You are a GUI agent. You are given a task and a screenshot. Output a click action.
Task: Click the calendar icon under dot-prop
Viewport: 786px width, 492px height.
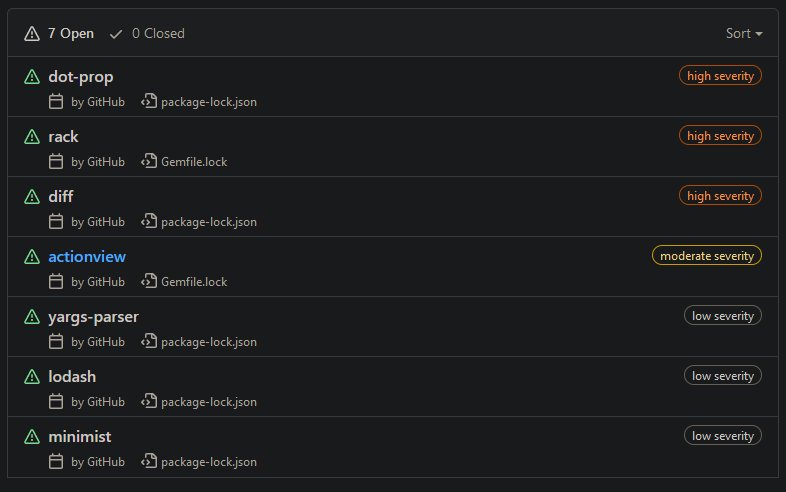pyautogui.click(x=56, y=101)
